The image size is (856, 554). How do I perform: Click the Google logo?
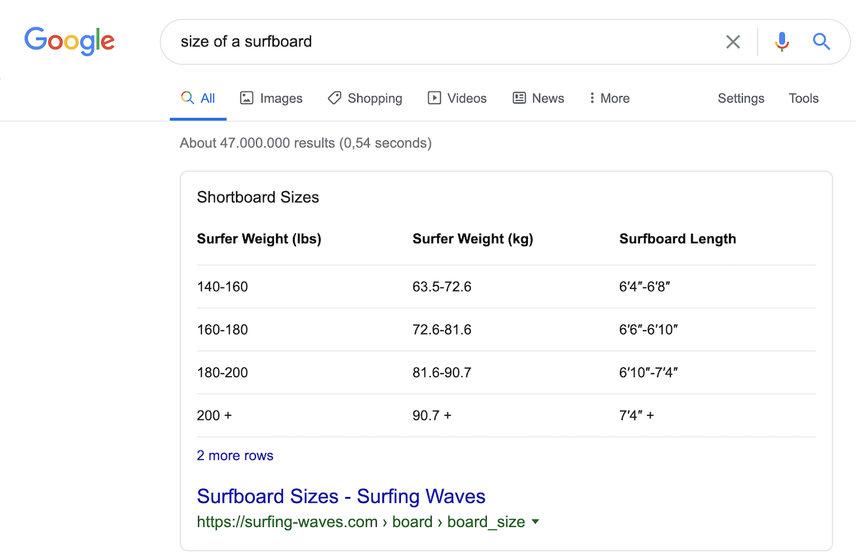[x=69, y=41]
